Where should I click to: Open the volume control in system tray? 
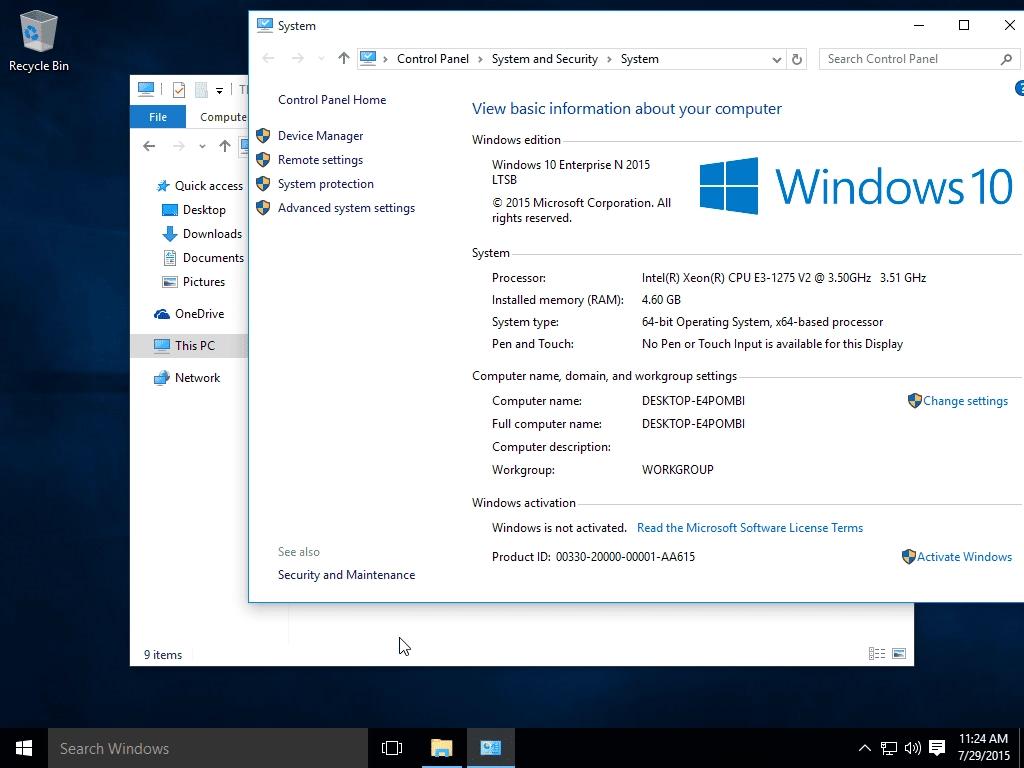[913, 748]
